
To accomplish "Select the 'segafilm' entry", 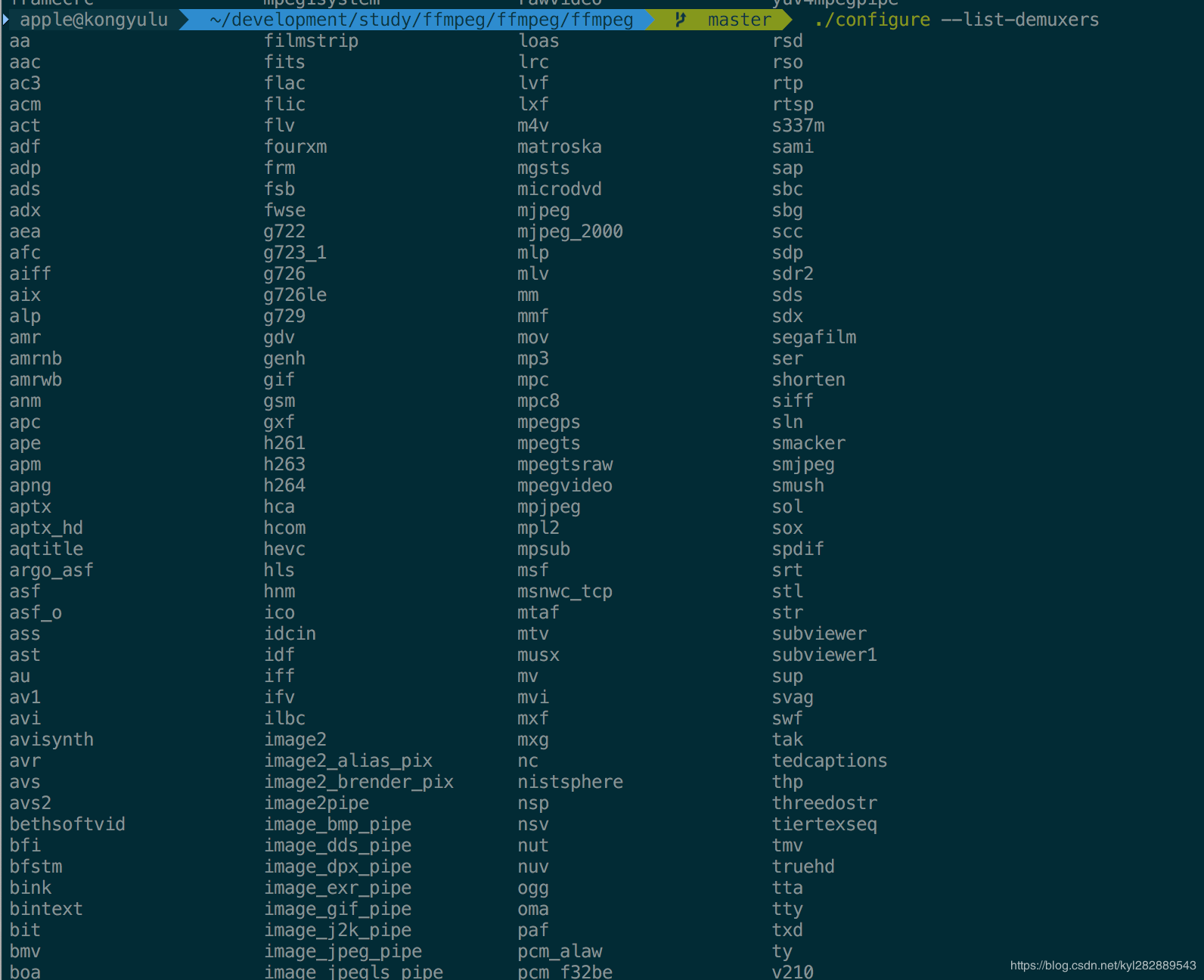I will tap(815, 337).
